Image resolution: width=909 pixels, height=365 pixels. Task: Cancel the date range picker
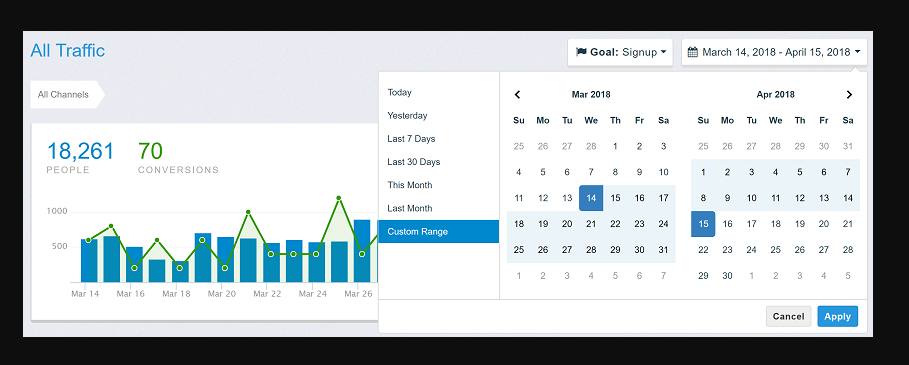pos(788,316)
